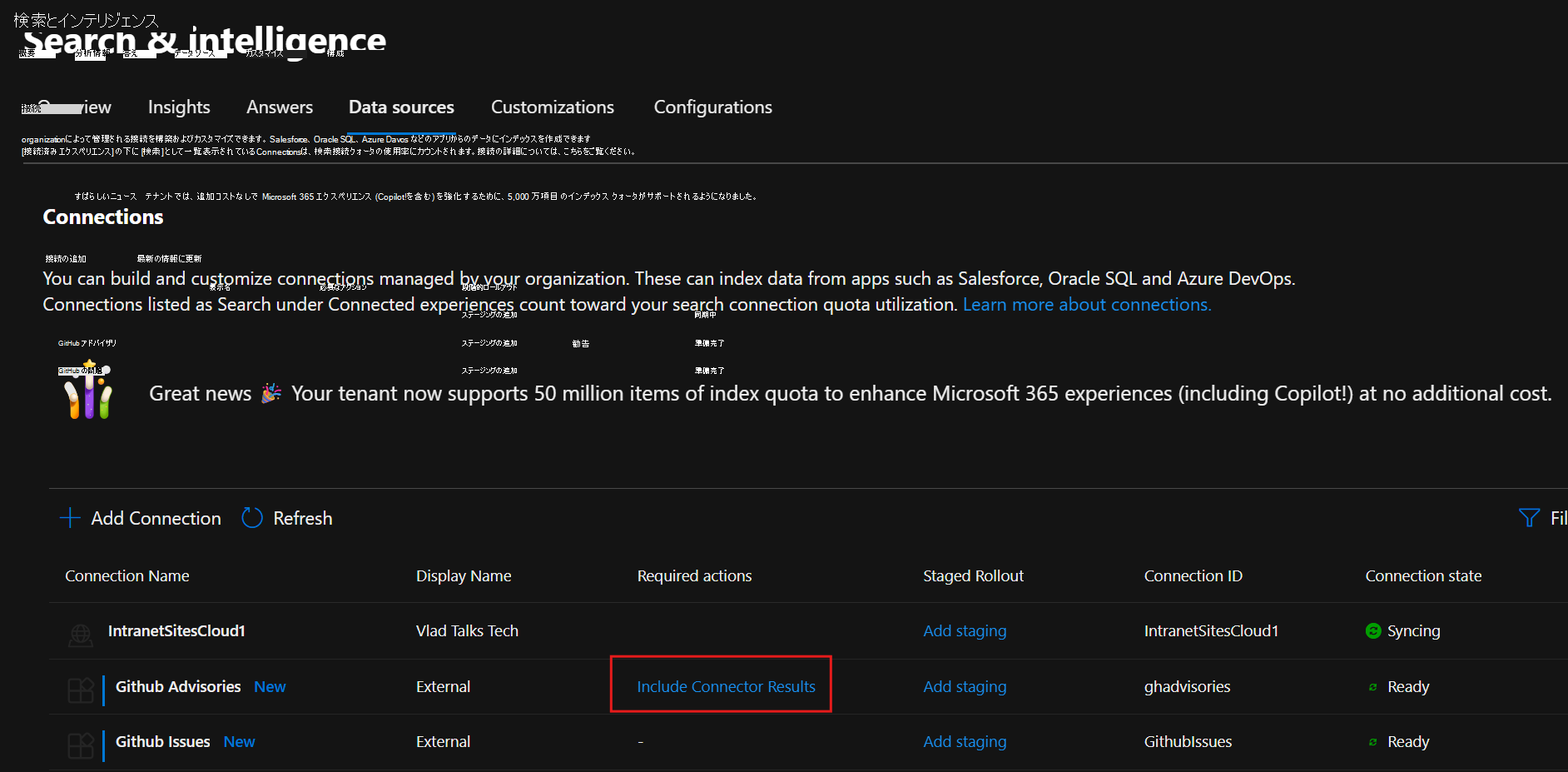Click the Ready status icon for ghadvisories
The width and height of the screenshot is (1568, 772).
tap(1372, 687)
